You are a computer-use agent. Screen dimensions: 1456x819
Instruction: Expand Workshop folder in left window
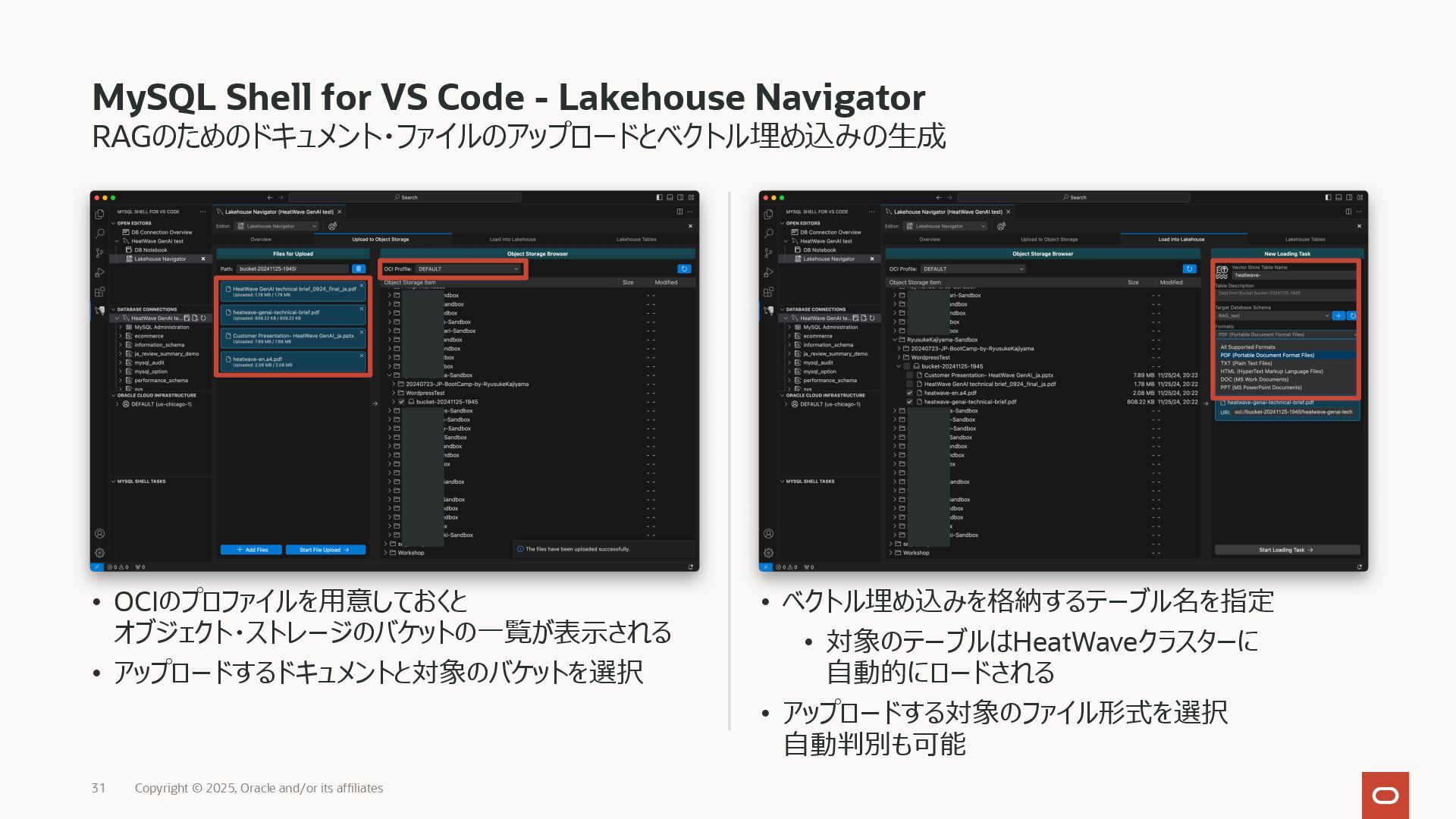tap(386, 553)
